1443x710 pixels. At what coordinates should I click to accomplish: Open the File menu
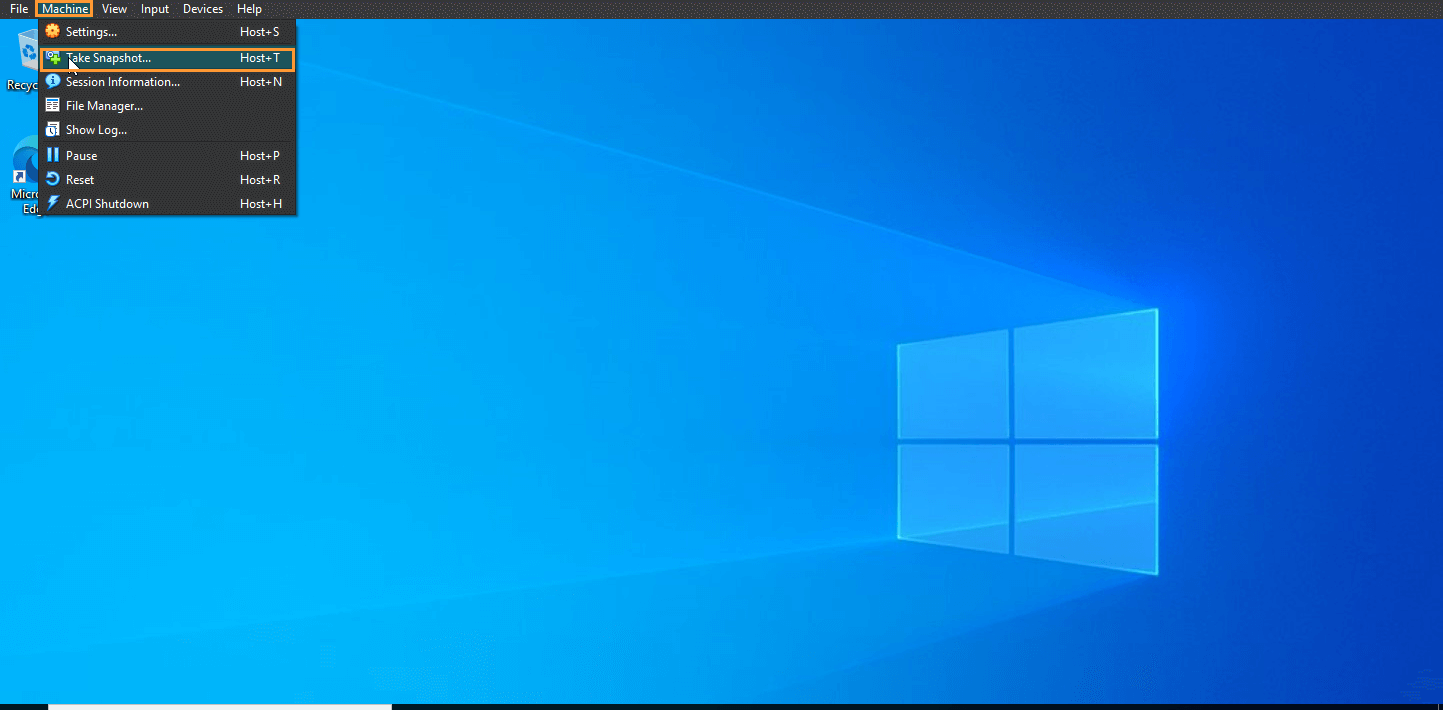19,9
